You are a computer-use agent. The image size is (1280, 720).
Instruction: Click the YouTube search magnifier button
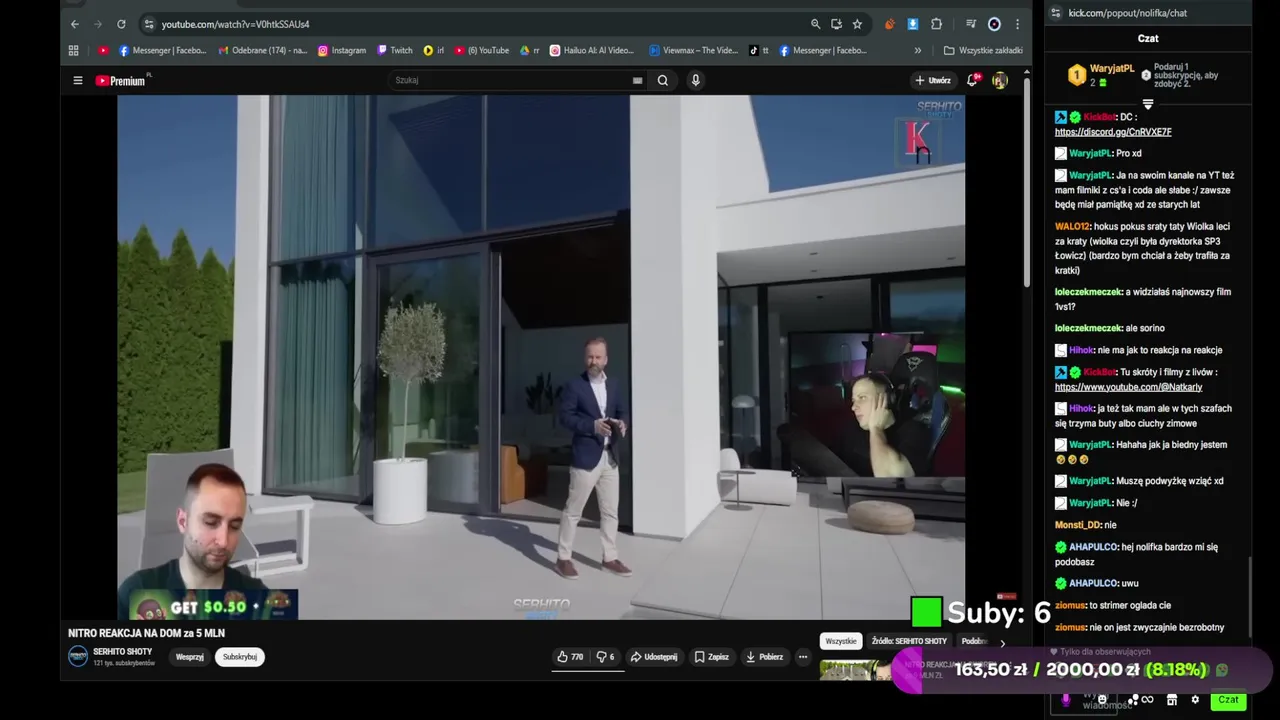click(662, 80)
